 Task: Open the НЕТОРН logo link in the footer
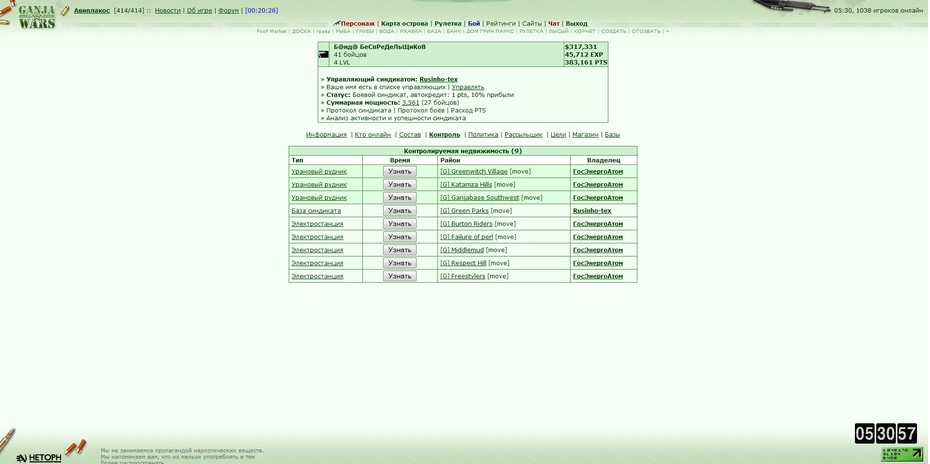(39, 457)
